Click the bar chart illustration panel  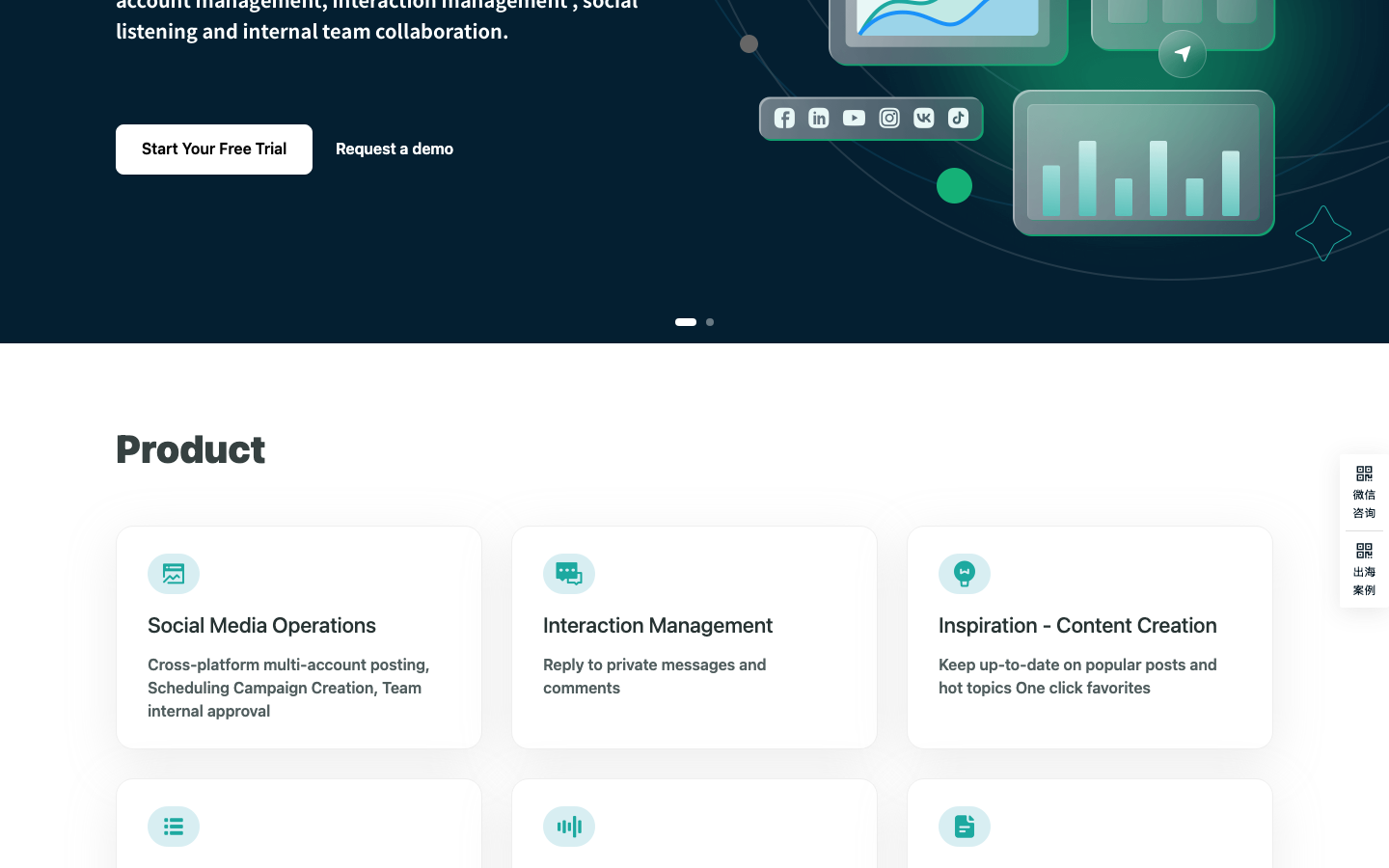pos(1144,163)
